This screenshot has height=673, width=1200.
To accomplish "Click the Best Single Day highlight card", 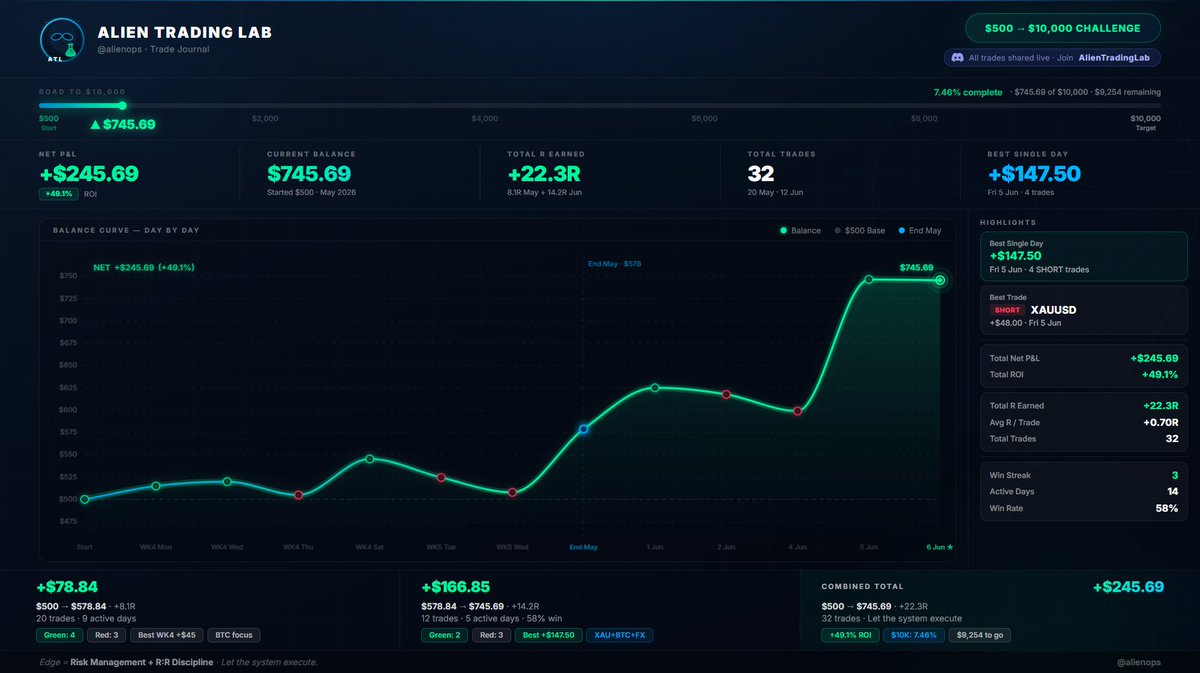I will pos(1084,255).
